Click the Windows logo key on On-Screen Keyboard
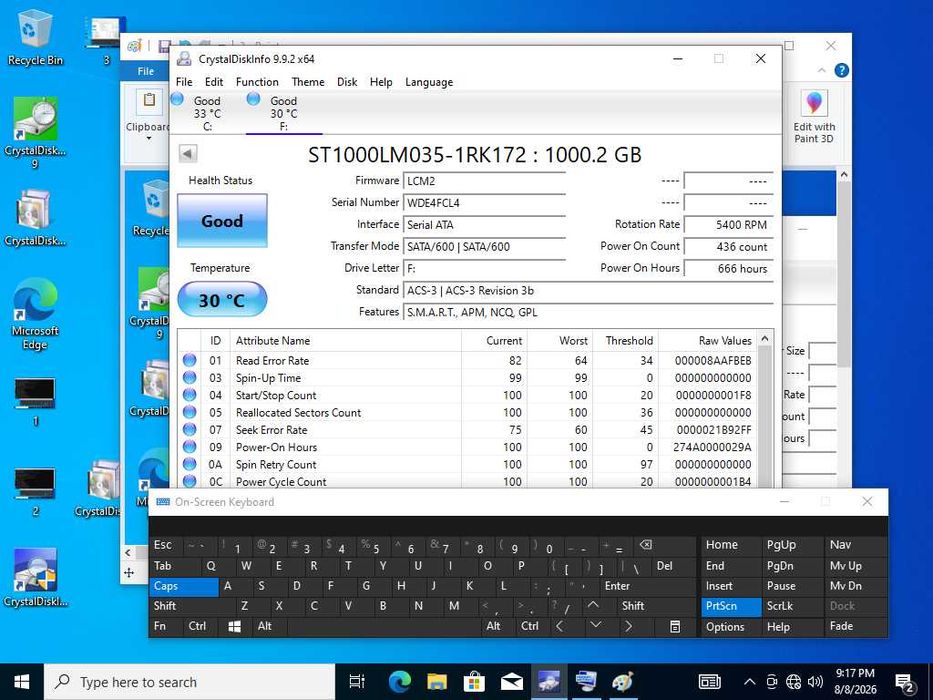The height and width of the screenshot is (700, 933). pos(235,626)
